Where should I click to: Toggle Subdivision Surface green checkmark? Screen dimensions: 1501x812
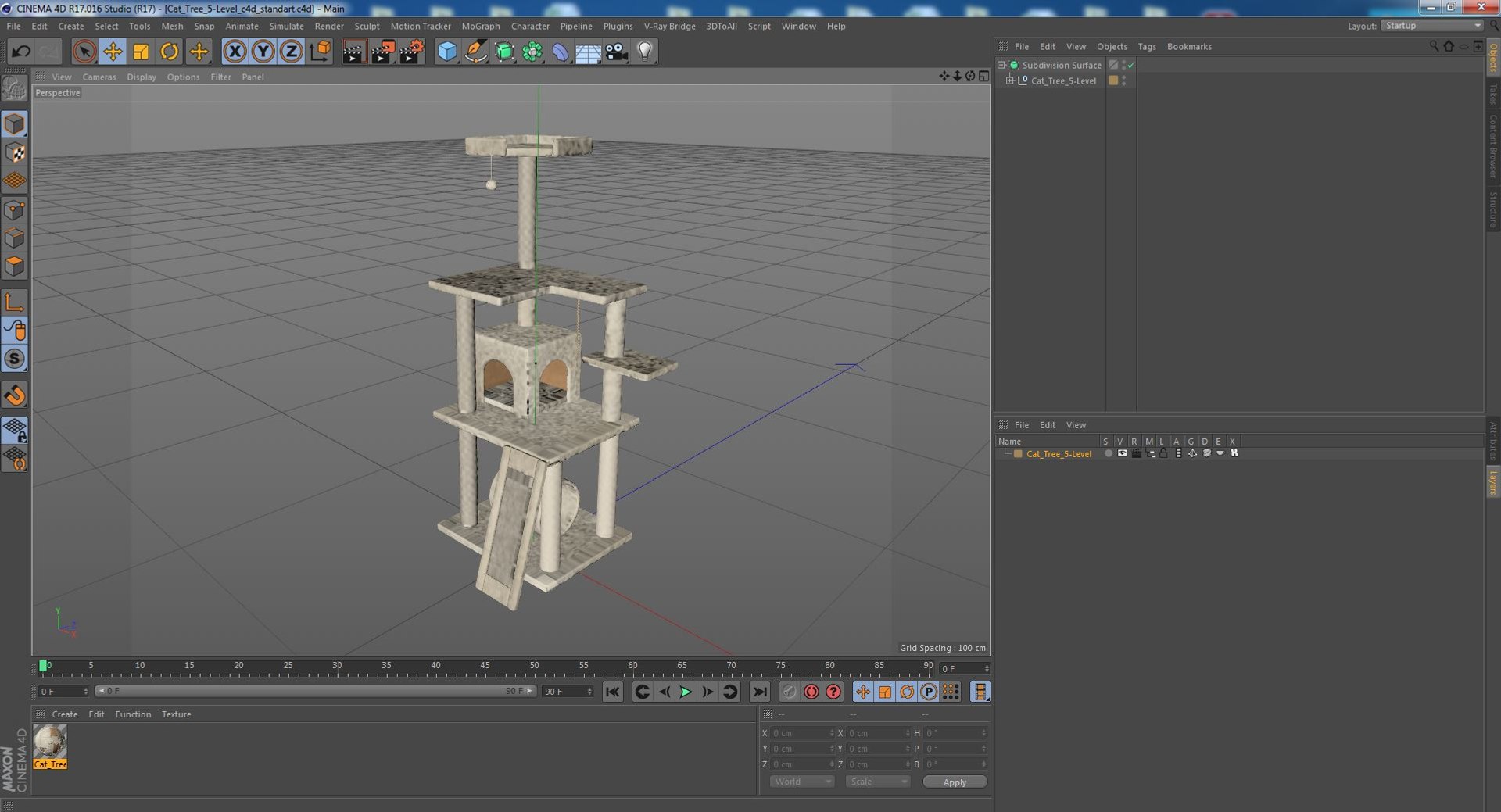pyautogui.click(x=1131, y=66)
